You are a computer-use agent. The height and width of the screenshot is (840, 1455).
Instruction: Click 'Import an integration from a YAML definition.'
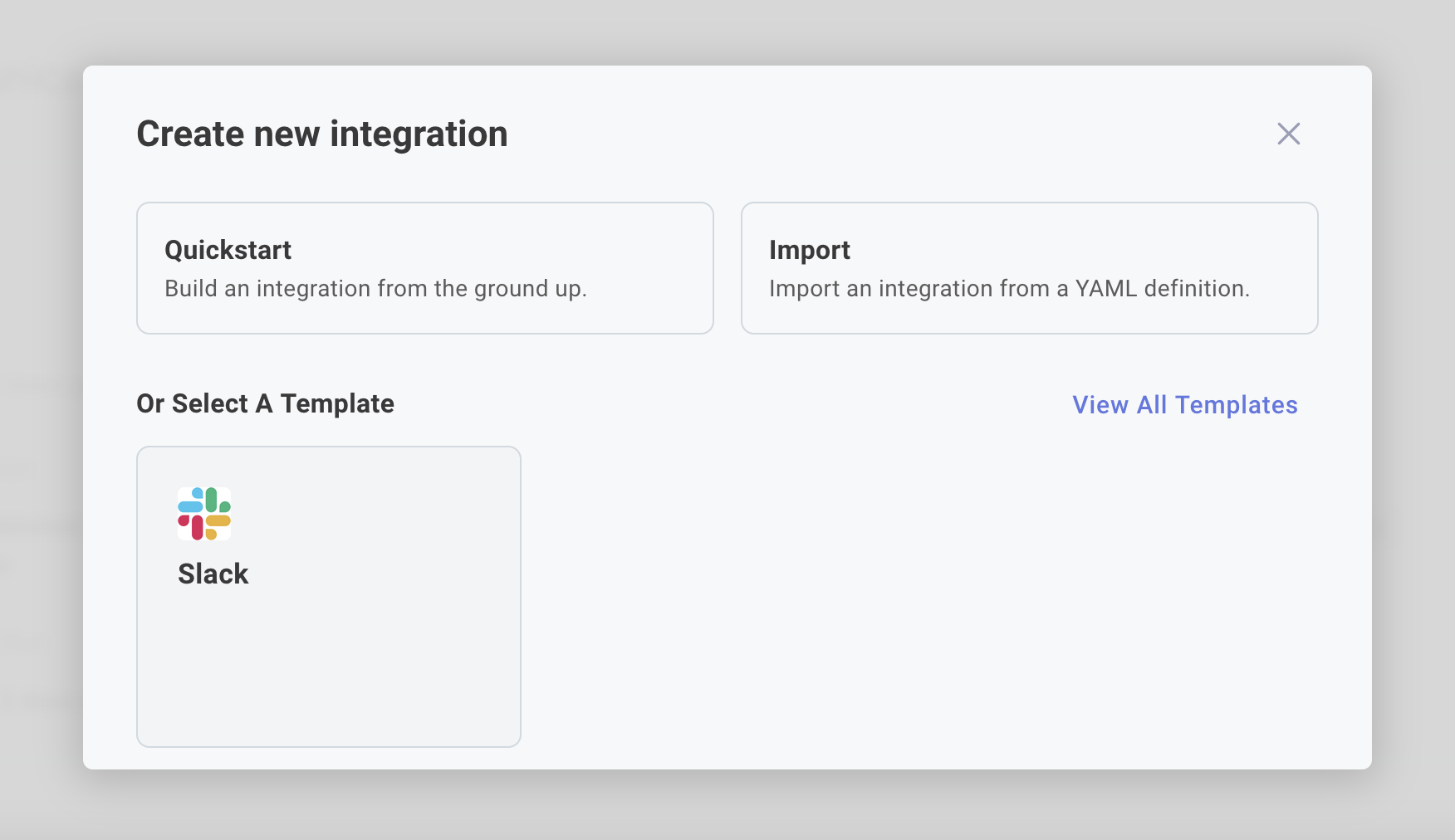click(1009, 289)
